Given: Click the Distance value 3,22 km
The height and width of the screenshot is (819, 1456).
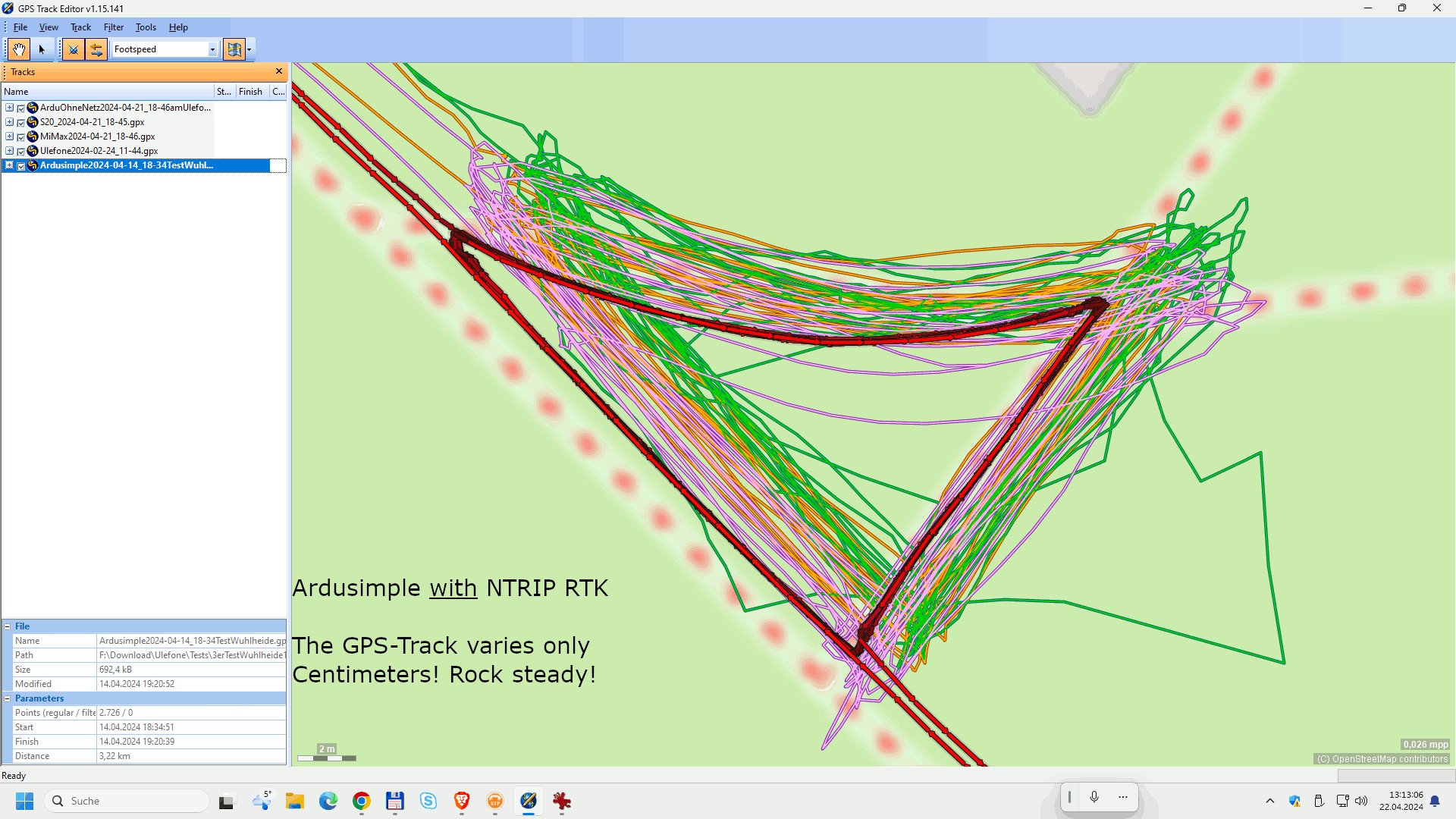Looking at the screenshot, I should 192,756.
